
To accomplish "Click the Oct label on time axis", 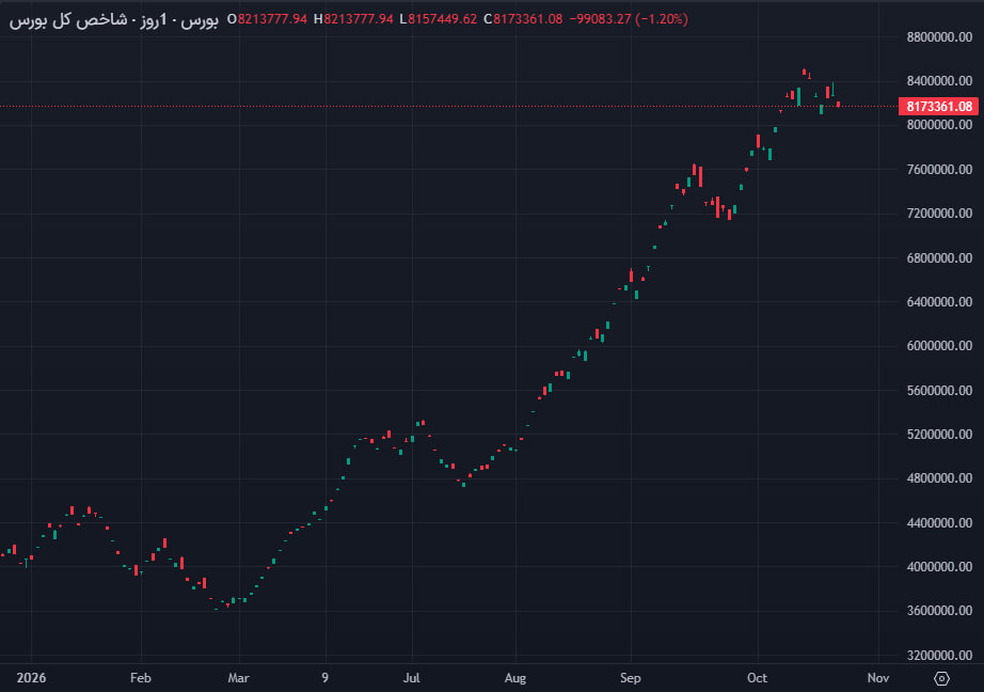I will point(757,678).
